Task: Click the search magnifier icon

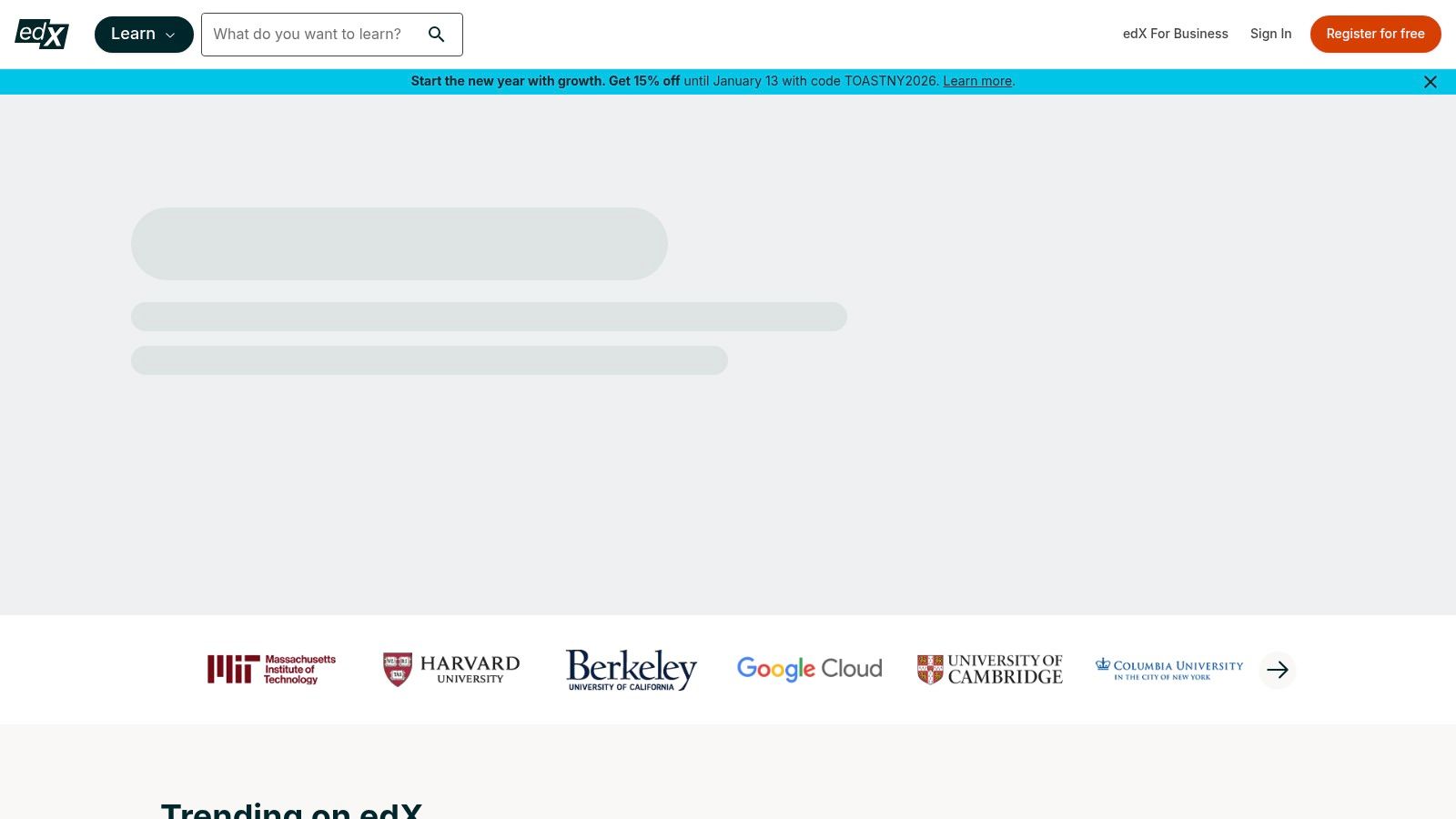Action: (x=437, y=34)
